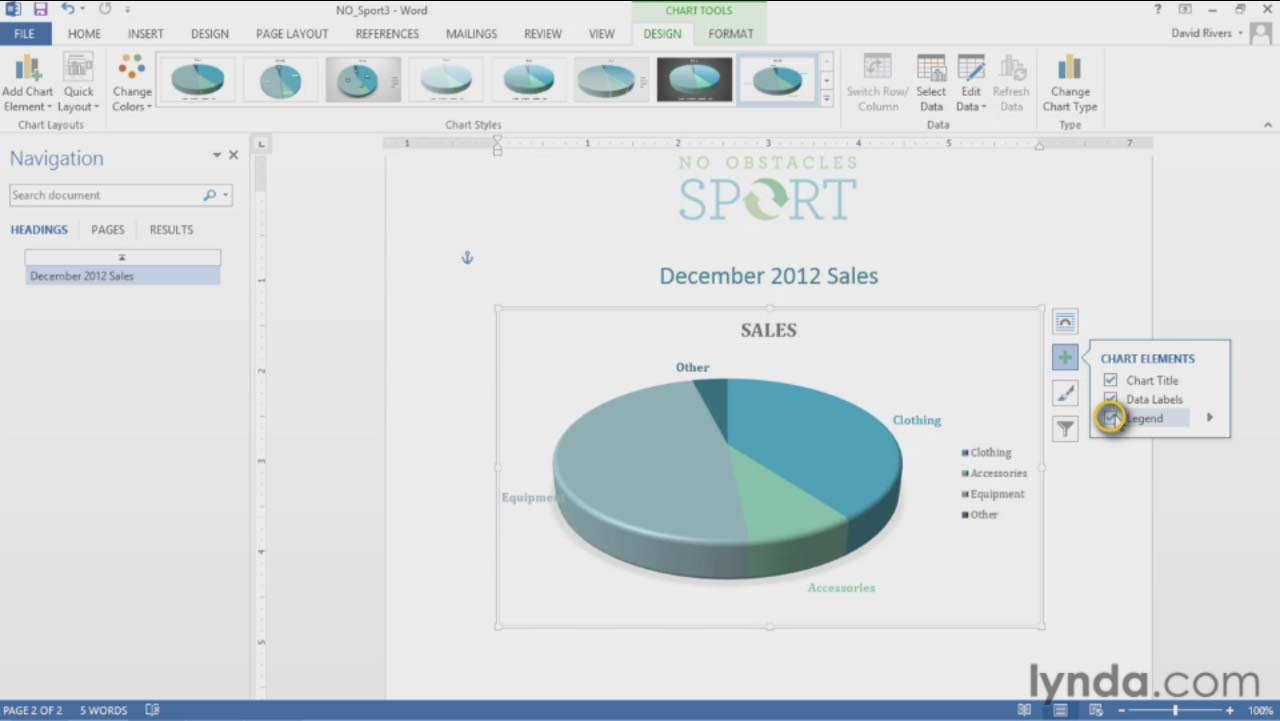Open the REFERENCES tab
Image resolution: width=1280 pixels, height=721 pixels.
387,34
